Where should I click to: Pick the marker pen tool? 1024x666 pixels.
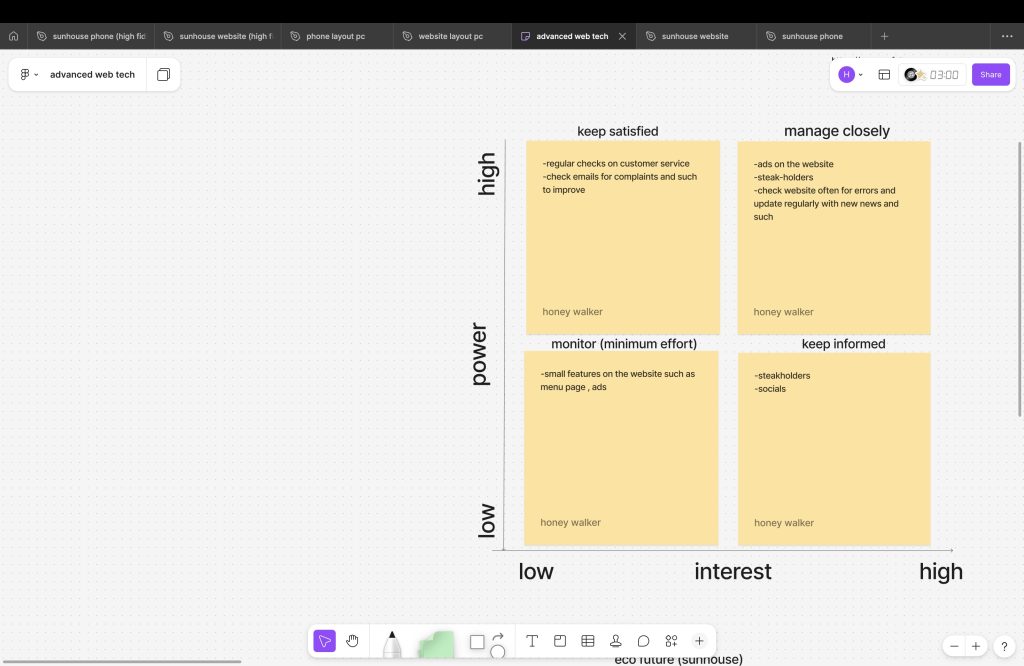pos(392,643)
